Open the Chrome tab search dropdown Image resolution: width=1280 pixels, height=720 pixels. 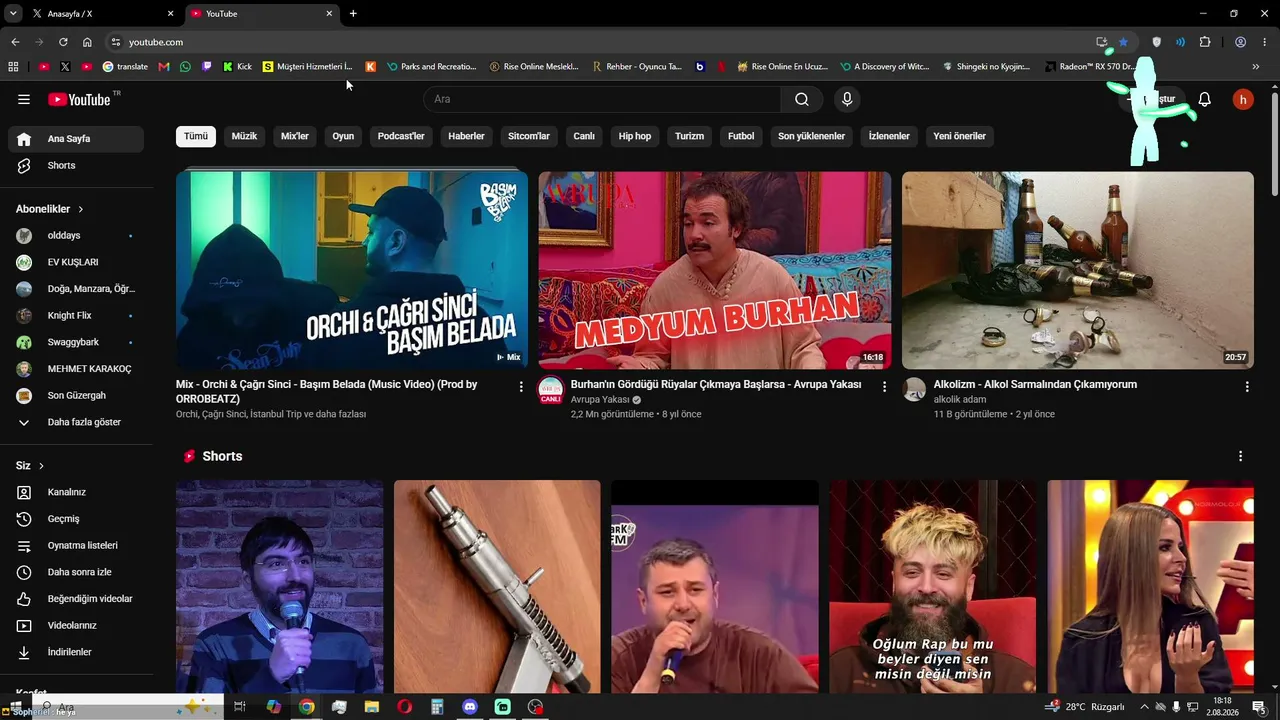click(14, 14)
